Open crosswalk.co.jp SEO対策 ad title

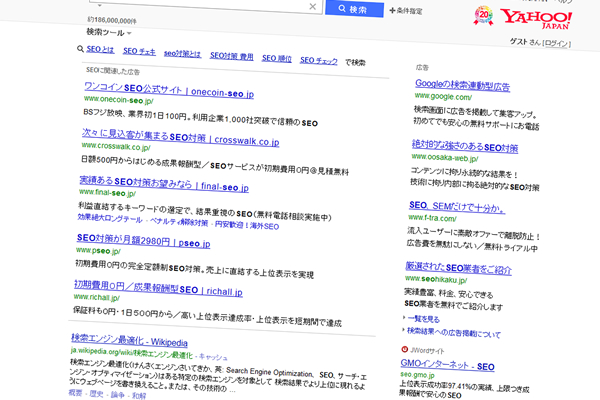(x=180, y=137)
